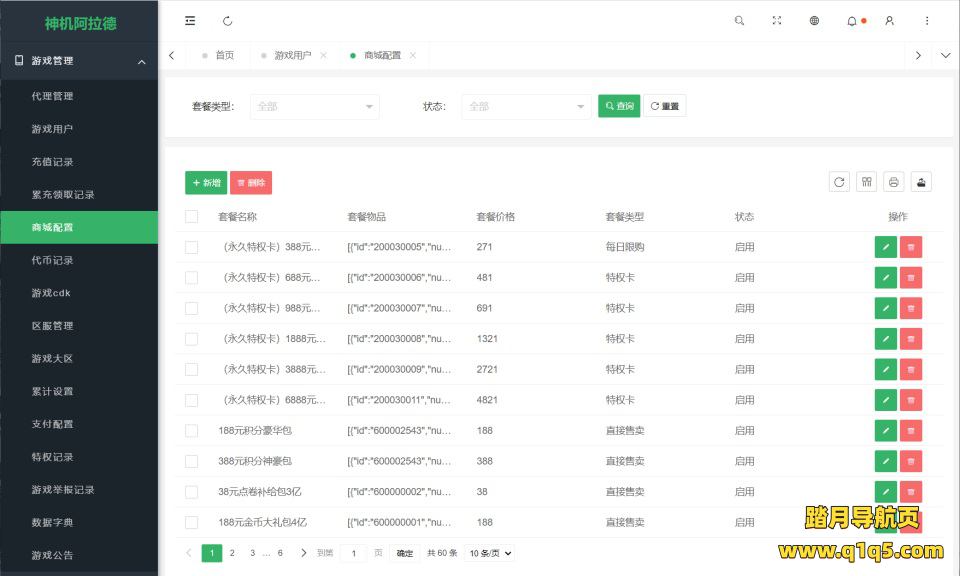
Task: Toggle the select-all checkbox in the table header
Action: pyautogui.click(x=192, y=217)
